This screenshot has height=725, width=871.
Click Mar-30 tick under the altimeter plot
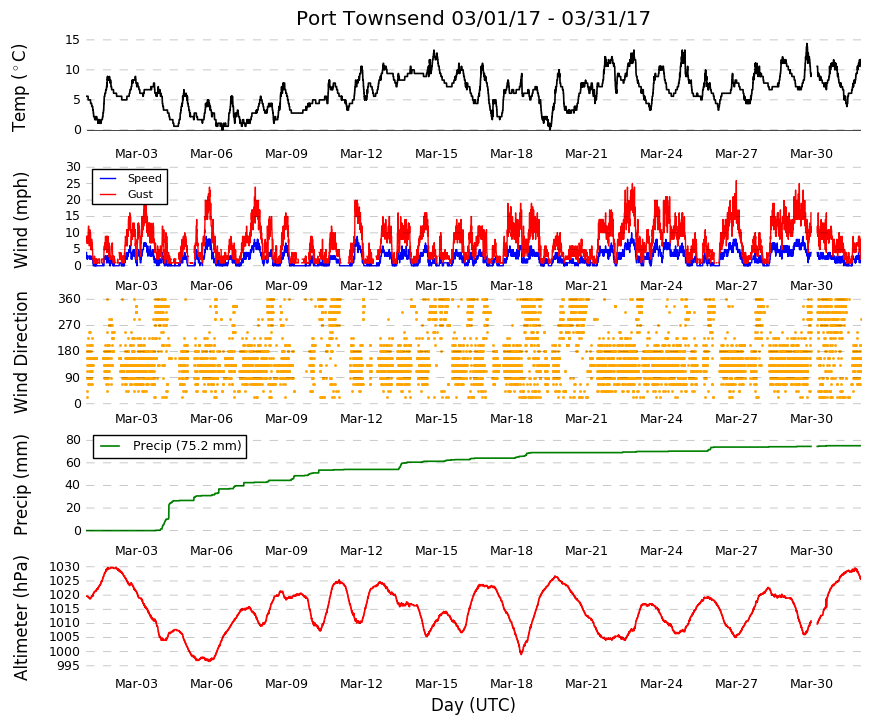[x=811, y=684]
